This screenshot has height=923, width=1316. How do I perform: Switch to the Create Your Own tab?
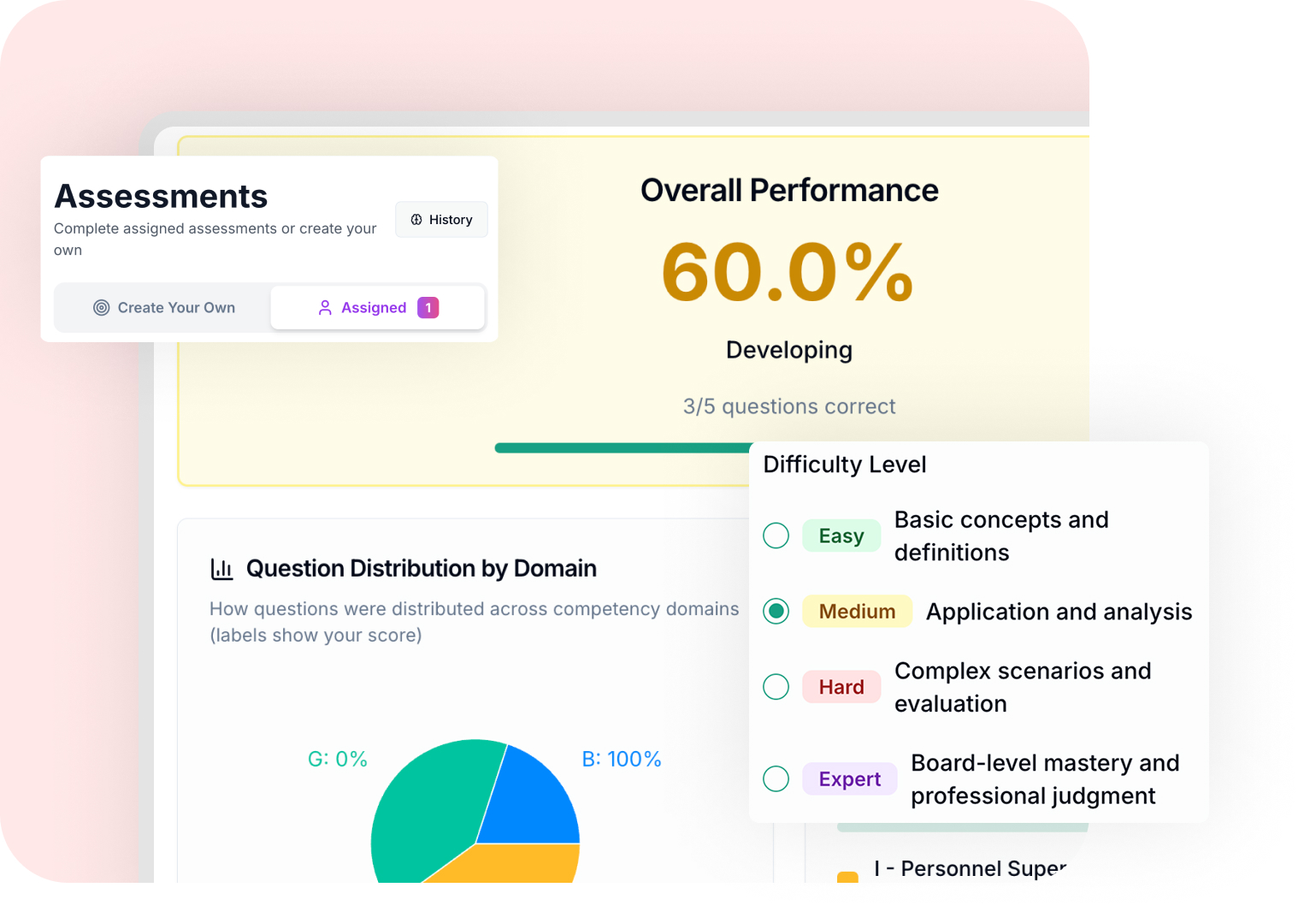(x=162, y=307)
